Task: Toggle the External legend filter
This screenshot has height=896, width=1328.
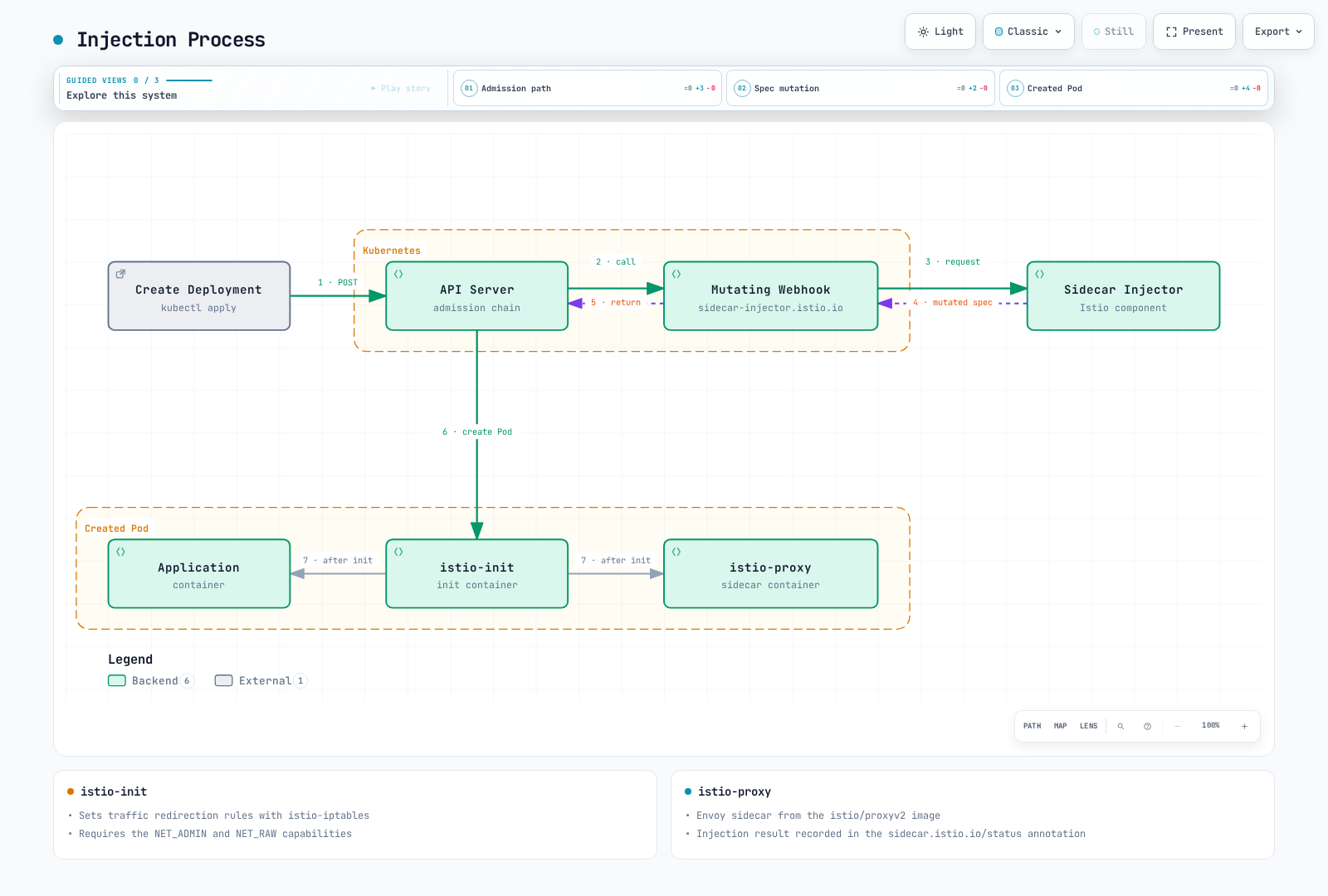Action: [261, 681]
